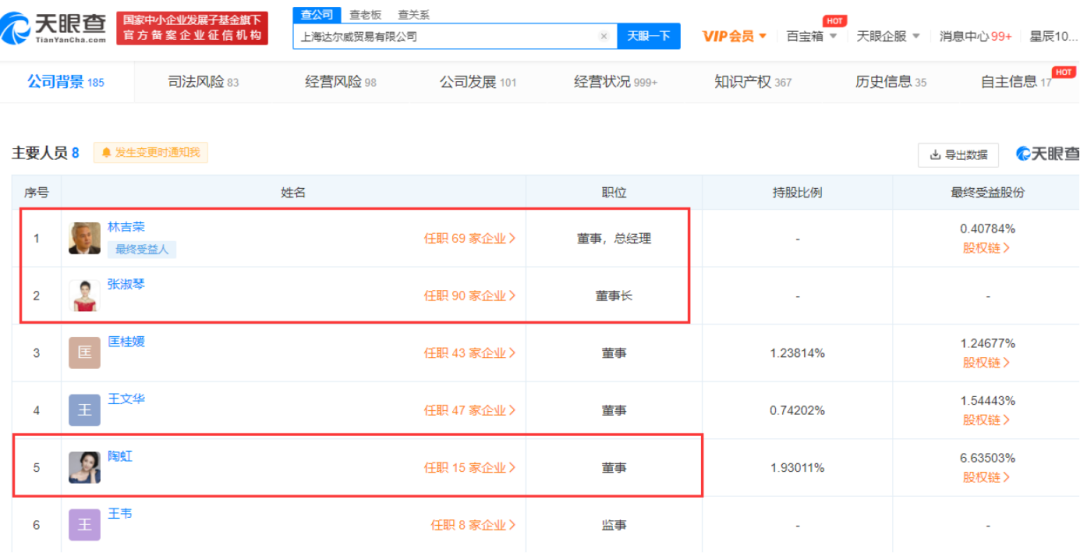
Task: Switch to the 历史信息 tab
Action: (x=891, y=82)
